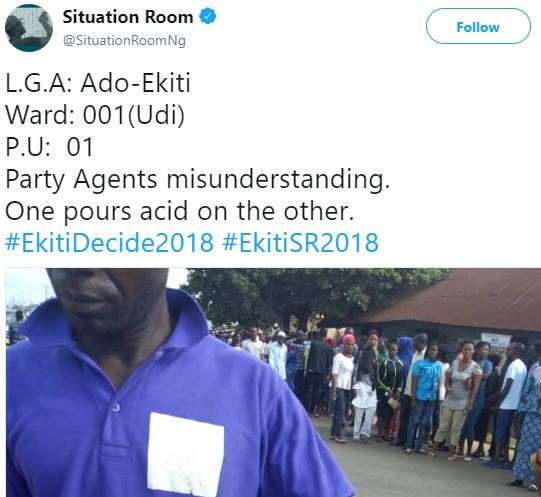Click the 'L.G.A: Ado-Ekiti' tweet line
The width and height of the screenshot is (541, 497).
[x=98, y=83]
